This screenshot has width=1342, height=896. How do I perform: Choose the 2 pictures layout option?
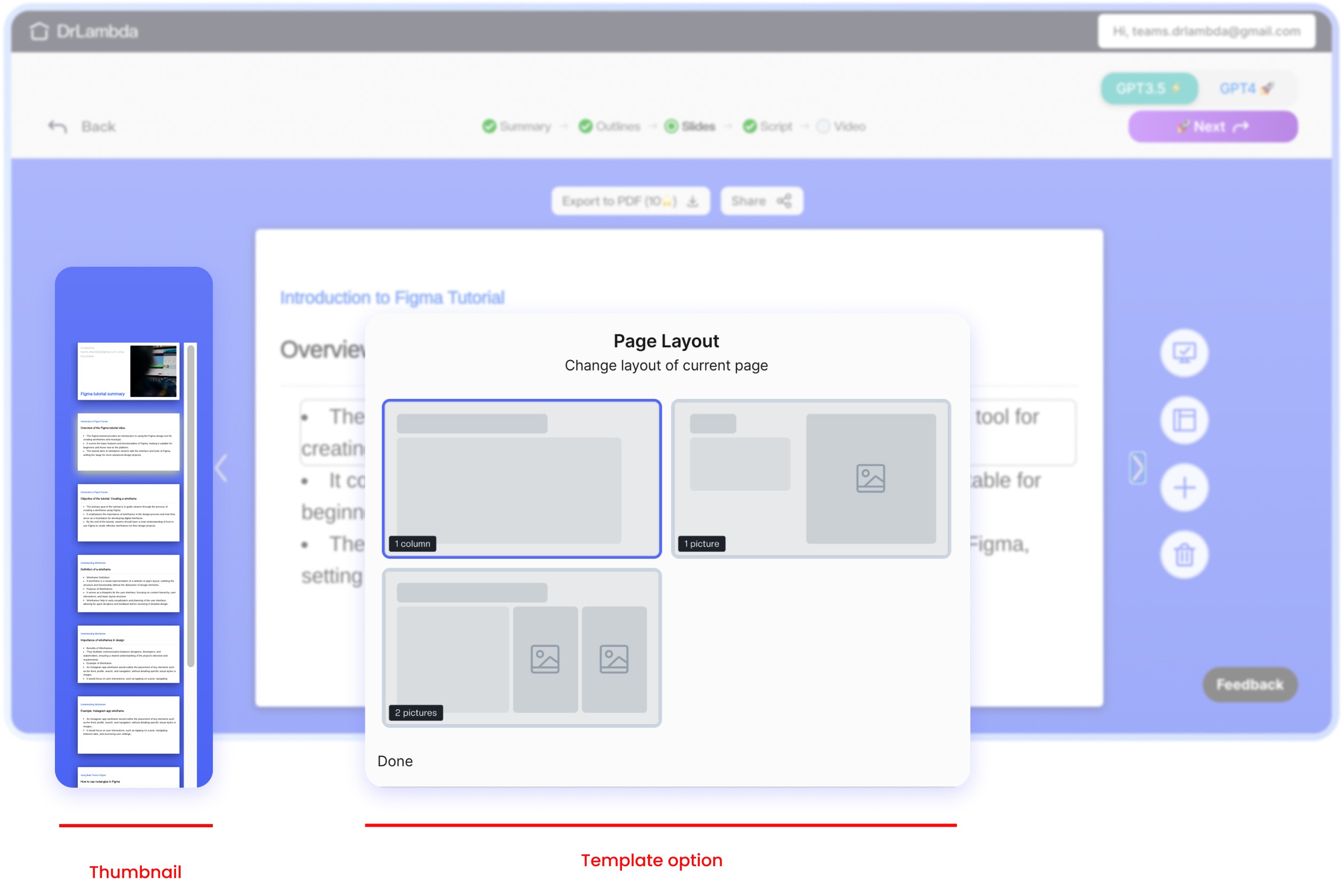(521, 647)
